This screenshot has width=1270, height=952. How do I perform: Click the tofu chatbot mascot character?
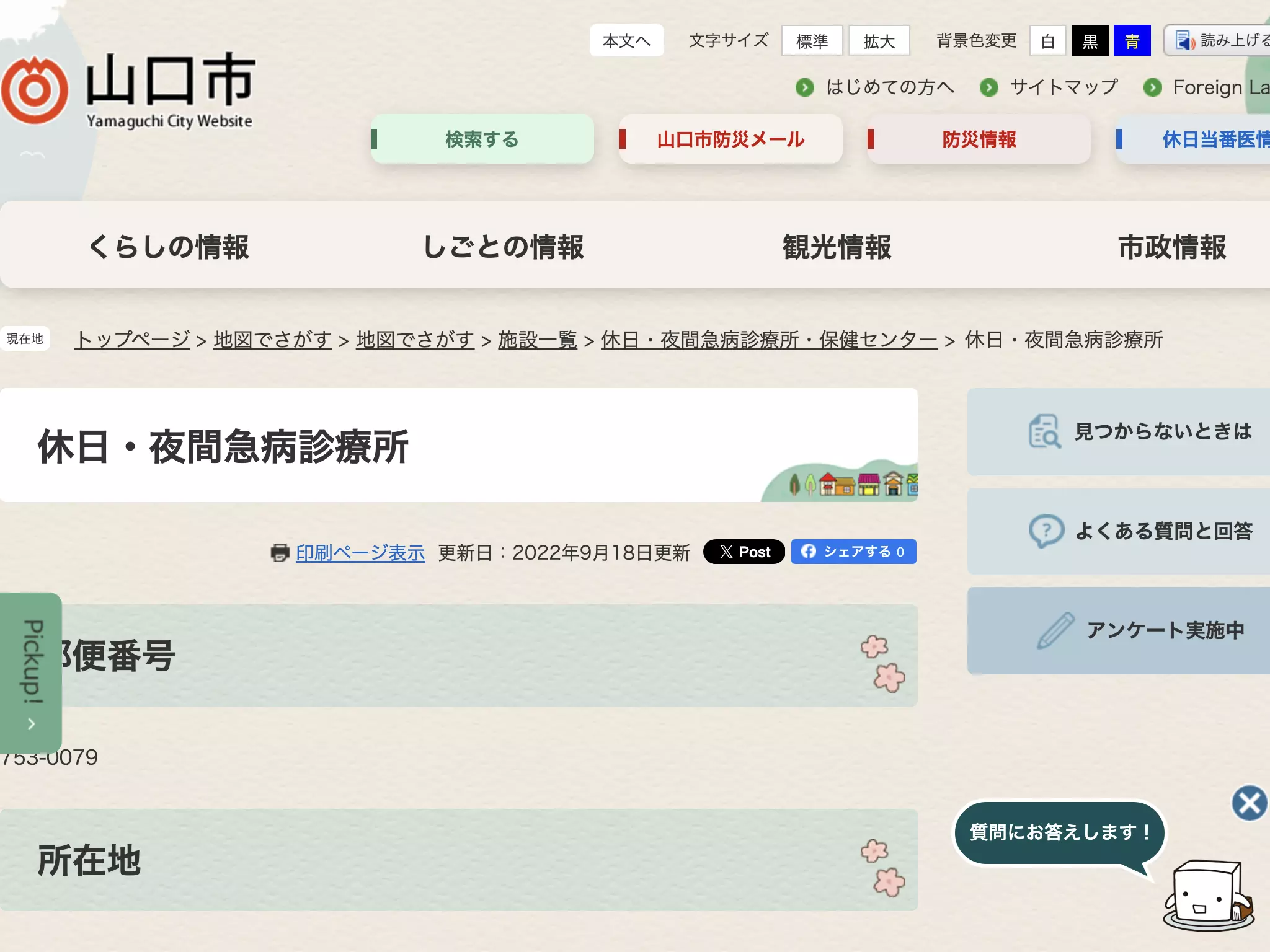click(x=1208, y=896)
